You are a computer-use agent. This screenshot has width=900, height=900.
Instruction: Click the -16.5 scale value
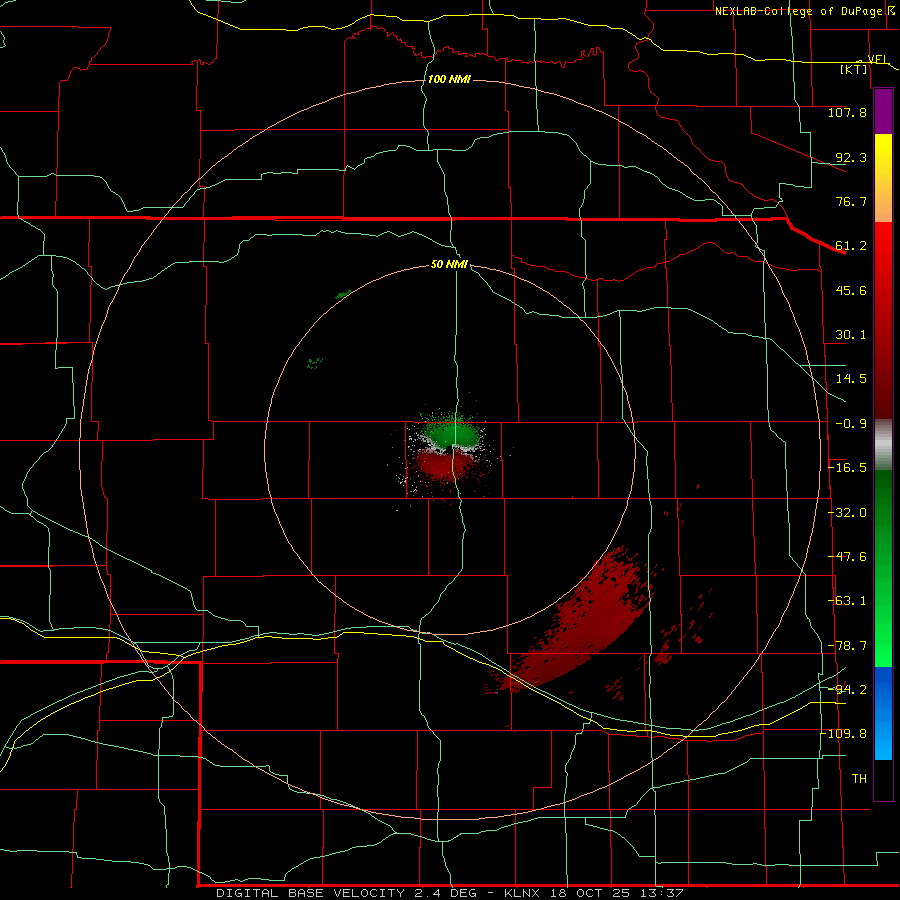click(847, 468)
